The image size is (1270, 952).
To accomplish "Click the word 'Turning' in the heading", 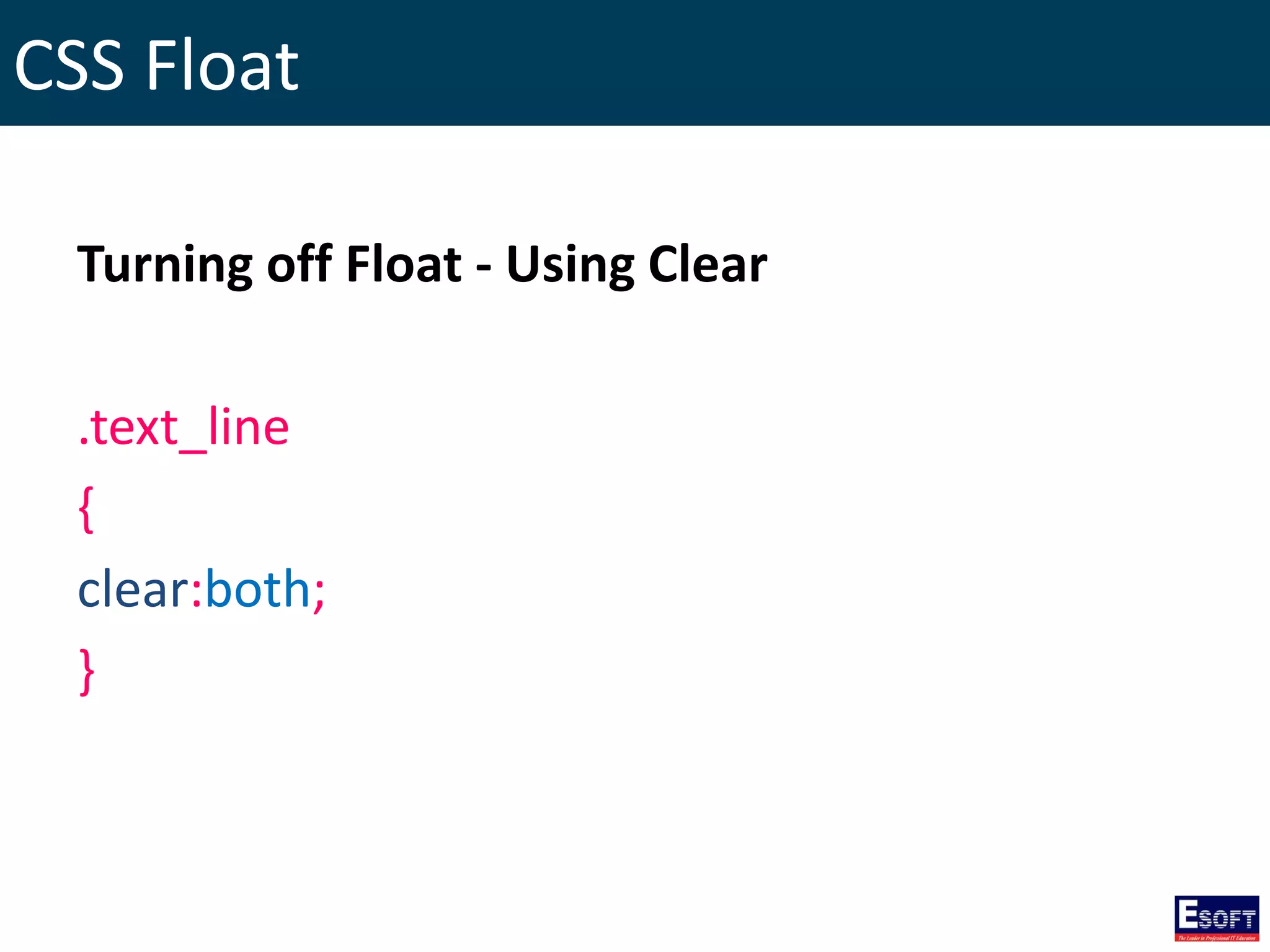I will point(164,265).
